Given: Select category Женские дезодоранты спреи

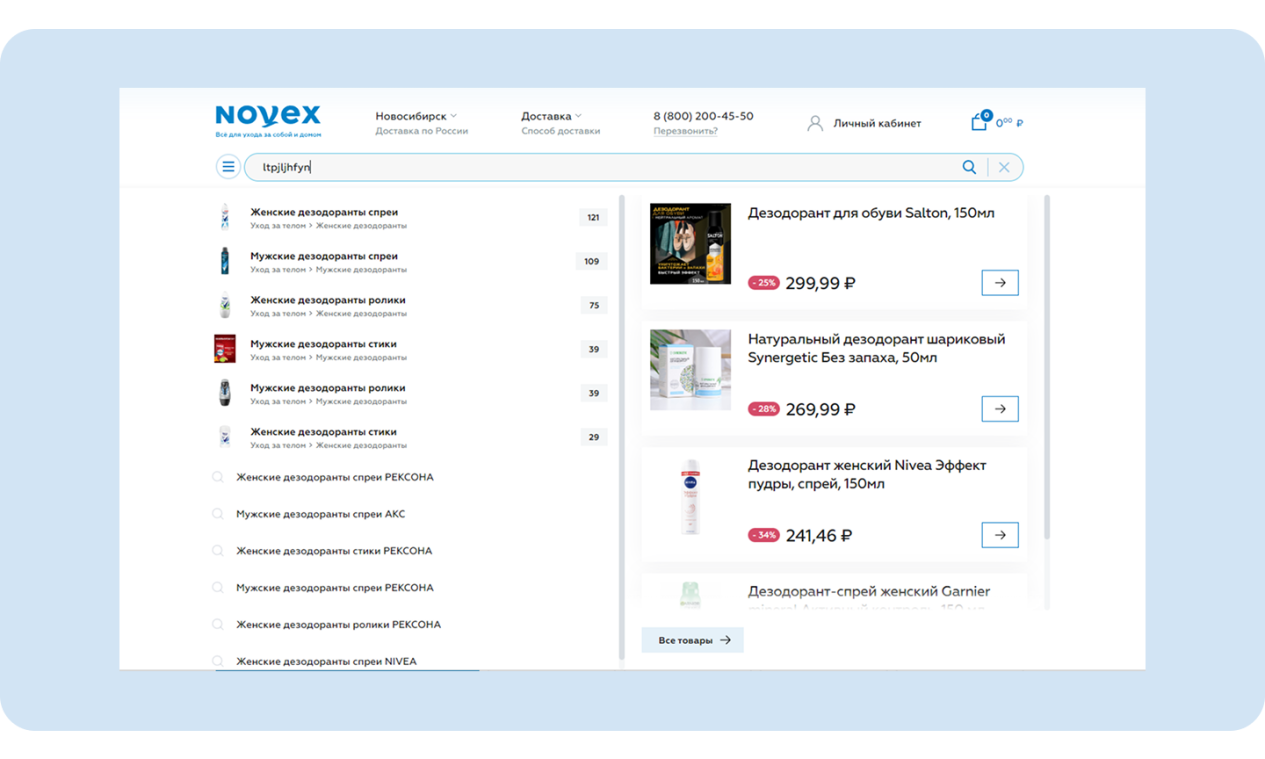Looking at the screenshot, I should tap(324, 212).
